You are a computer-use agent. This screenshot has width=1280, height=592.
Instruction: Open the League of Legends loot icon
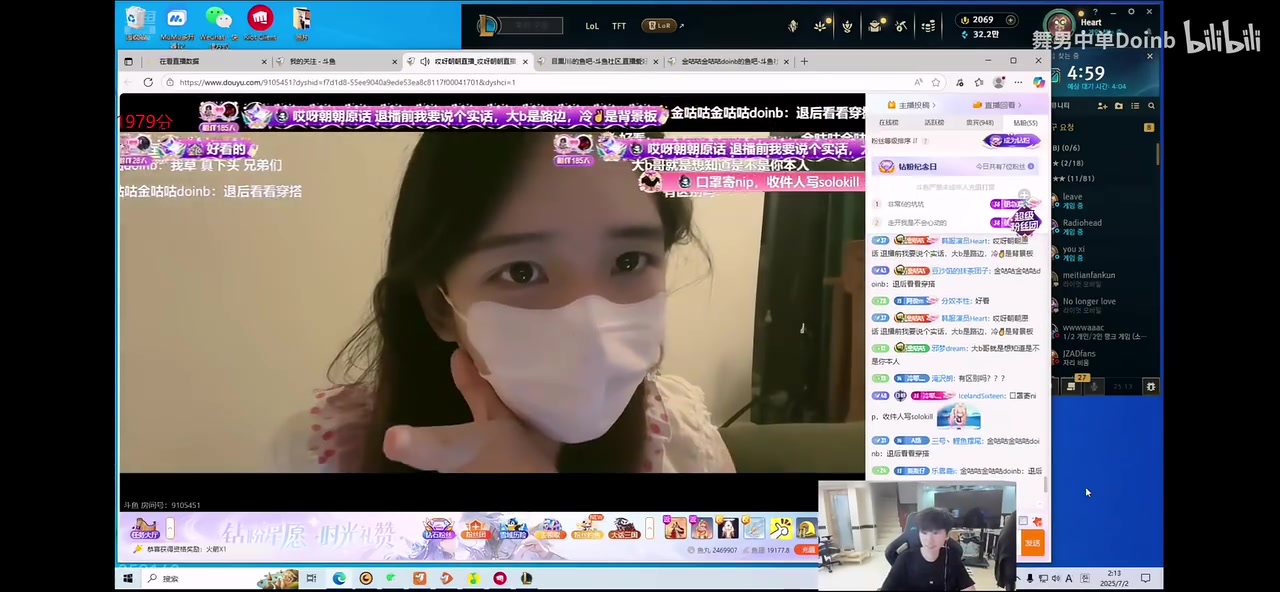875,26
